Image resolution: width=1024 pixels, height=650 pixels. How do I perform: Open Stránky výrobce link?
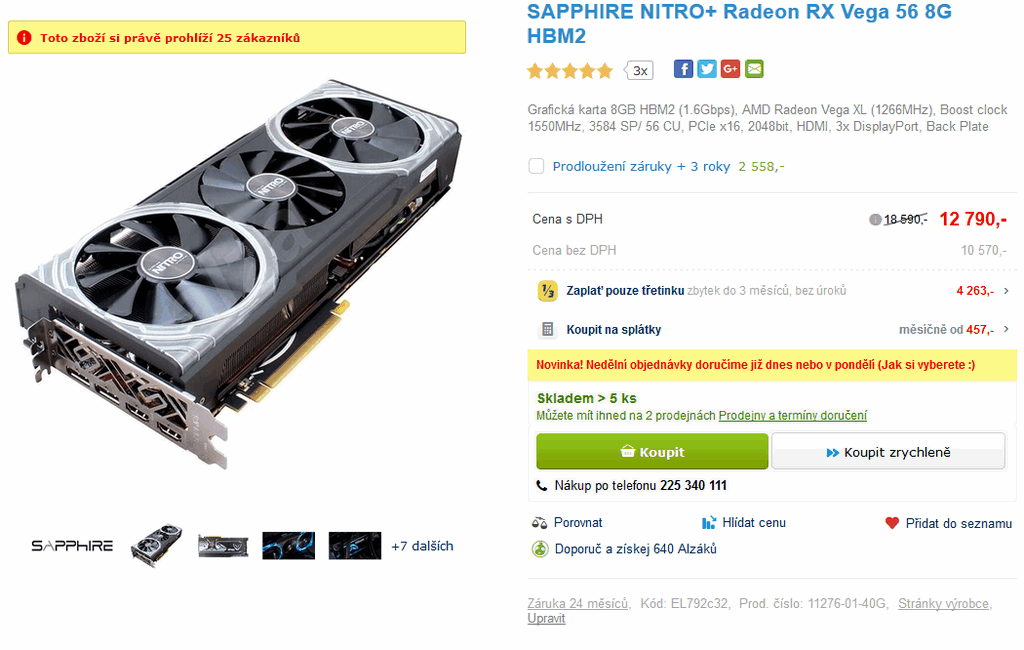[944, 604]
